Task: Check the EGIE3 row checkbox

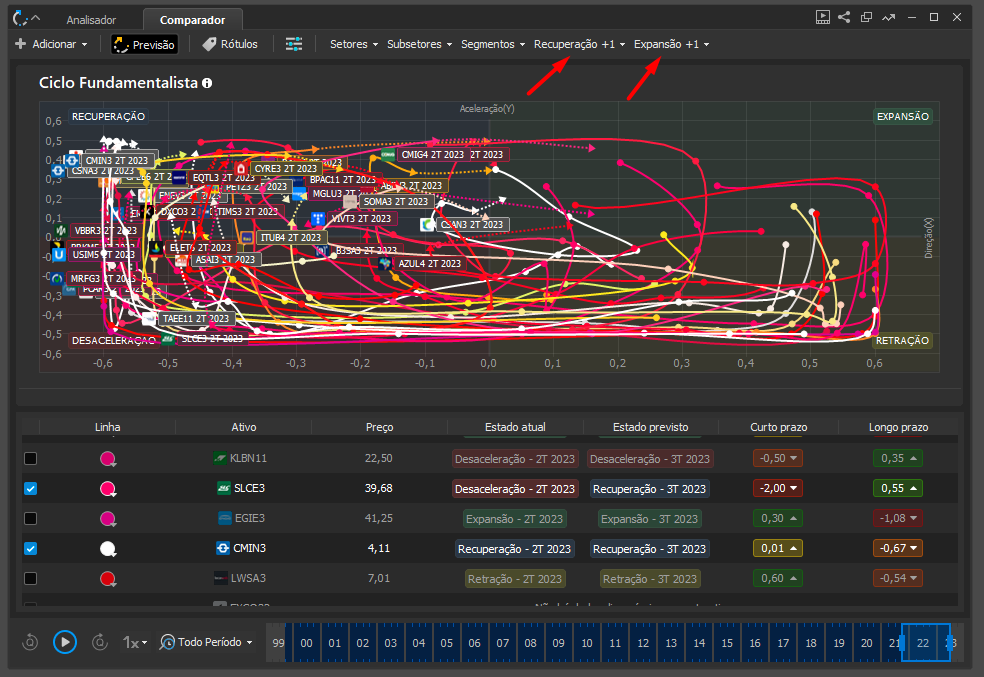Action: [30, 519]
